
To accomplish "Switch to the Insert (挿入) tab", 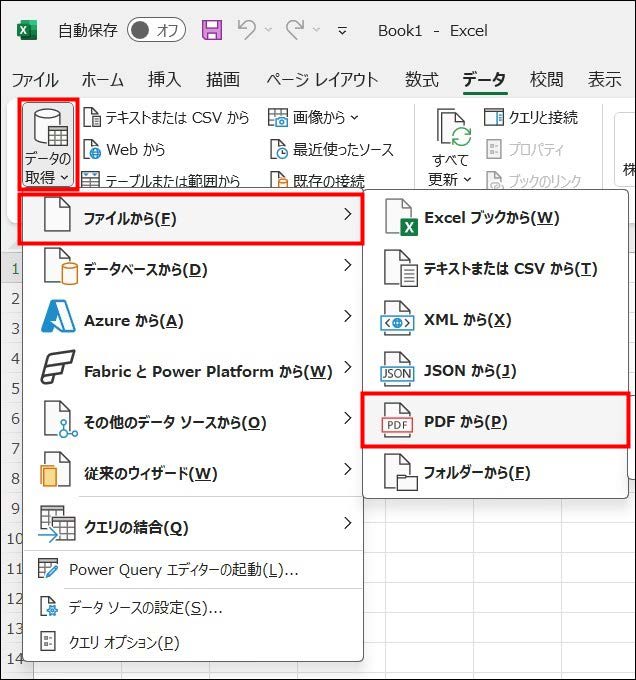I will (x=164, y=80).
